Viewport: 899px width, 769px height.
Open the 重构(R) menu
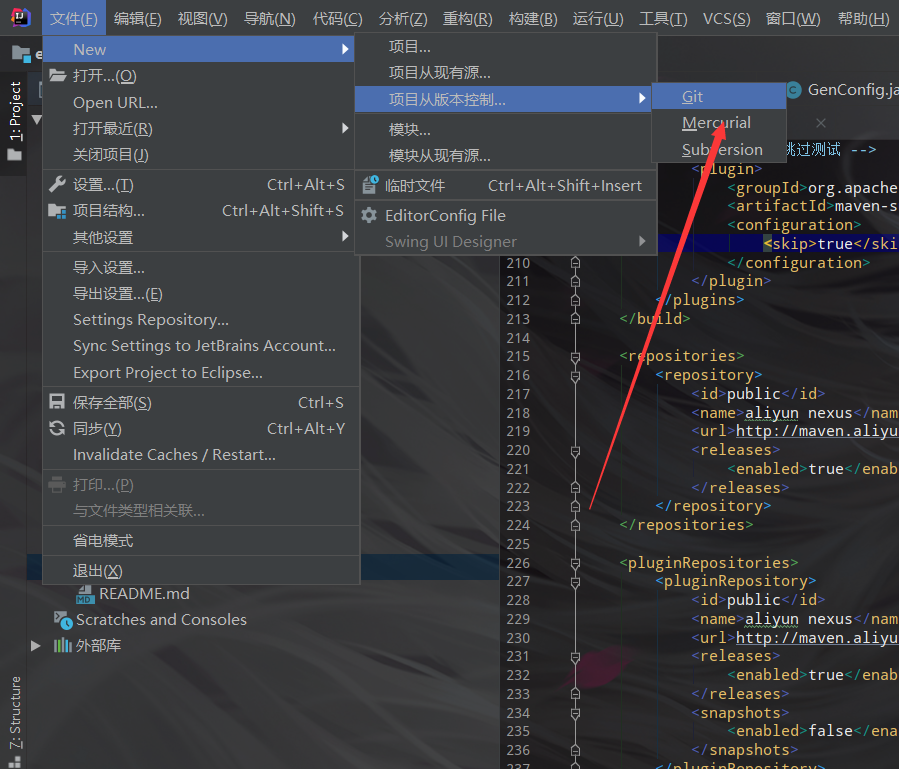pyautogui.click(x=467, y=19)
